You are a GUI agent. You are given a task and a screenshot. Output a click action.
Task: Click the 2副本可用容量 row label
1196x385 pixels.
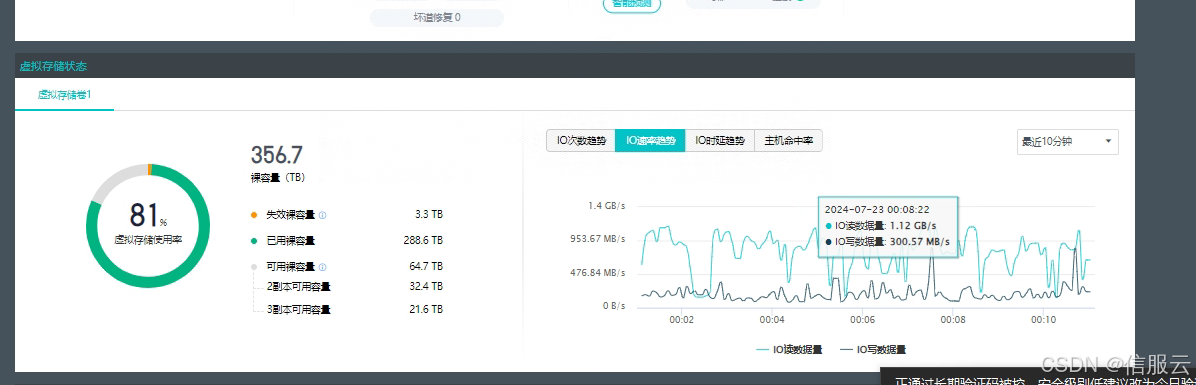[299, 287]
